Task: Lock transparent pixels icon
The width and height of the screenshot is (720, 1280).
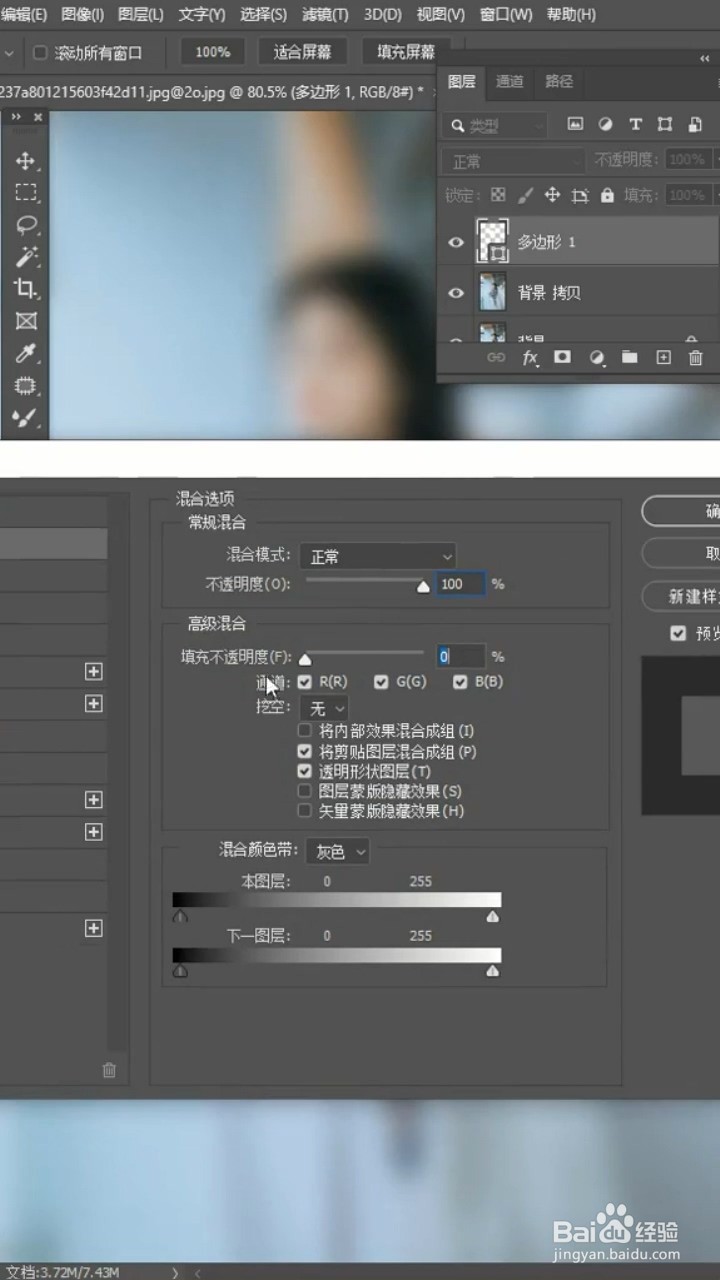Action: pos(498,195)
